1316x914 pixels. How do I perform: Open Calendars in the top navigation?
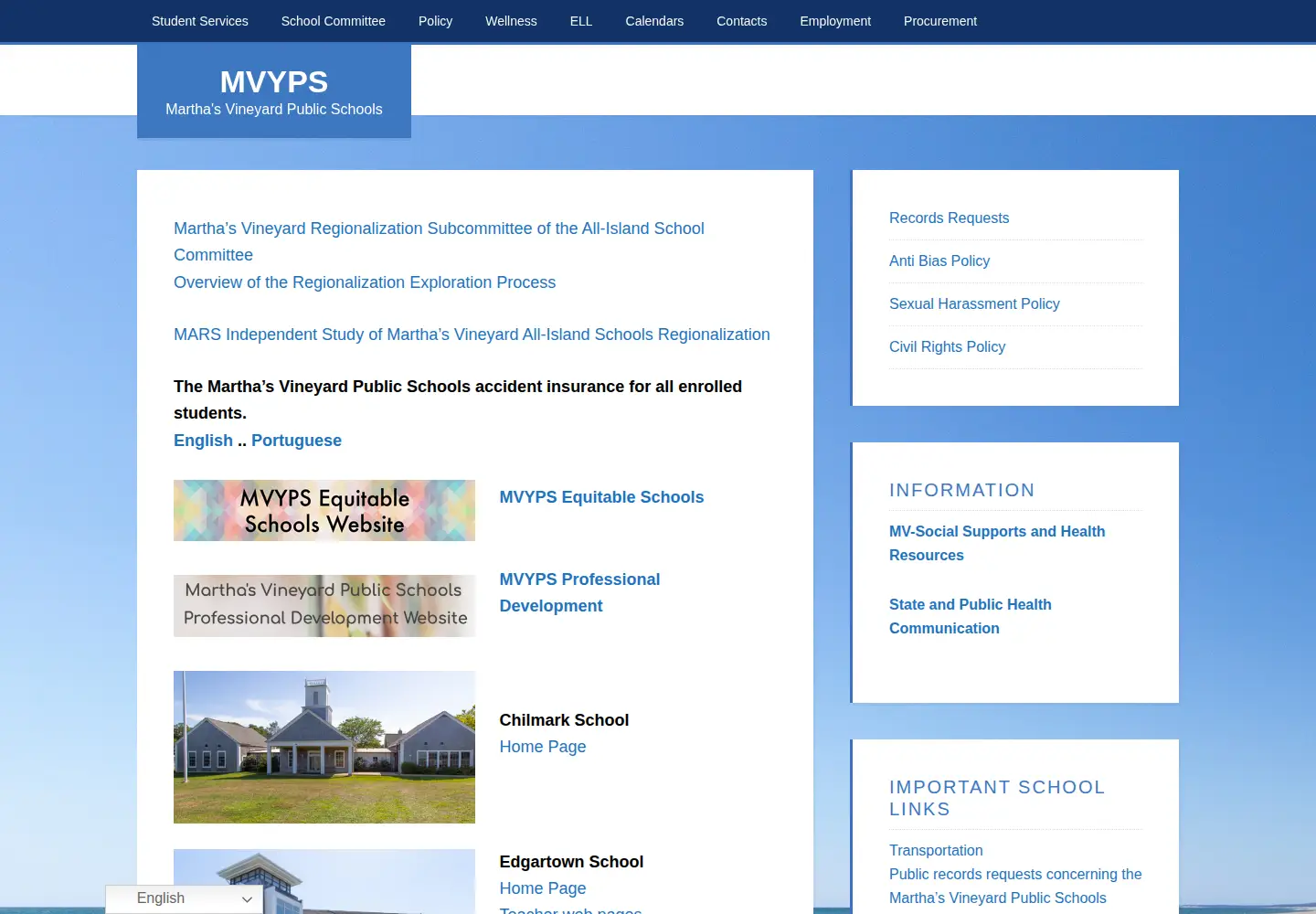coord(654,21)
